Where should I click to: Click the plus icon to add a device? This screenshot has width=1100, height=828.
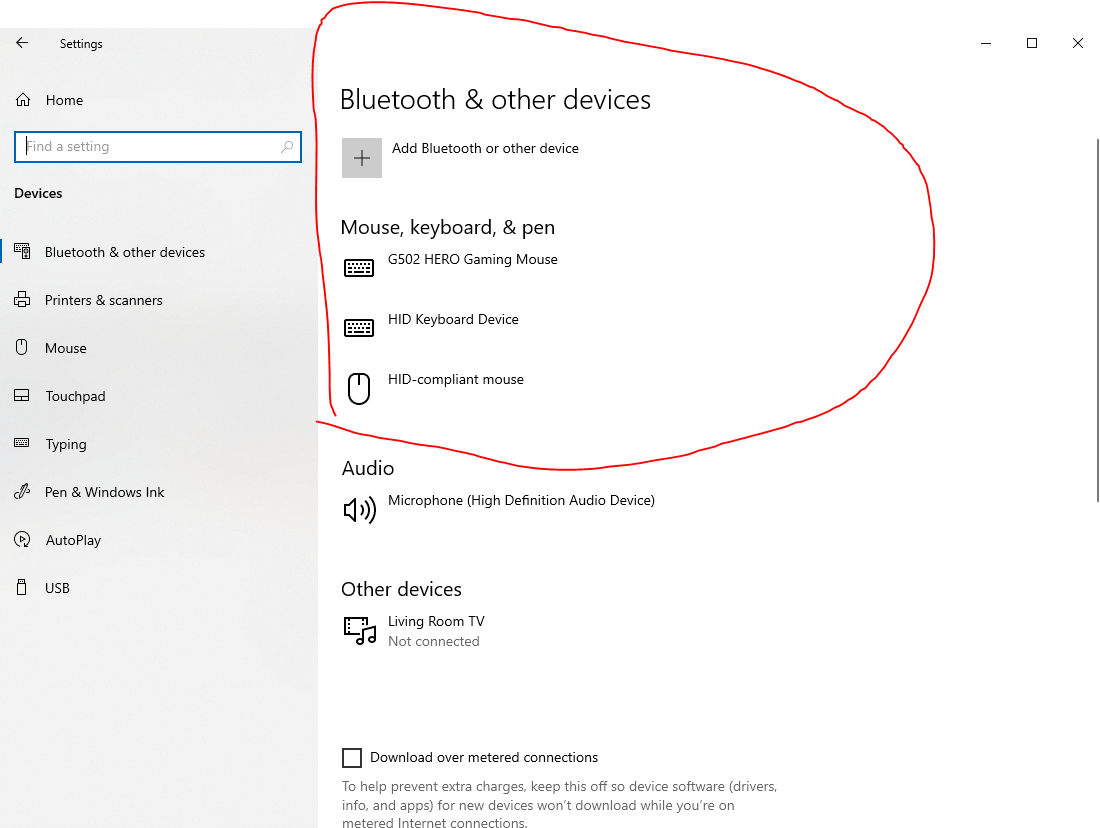click(x=362, y=158)
